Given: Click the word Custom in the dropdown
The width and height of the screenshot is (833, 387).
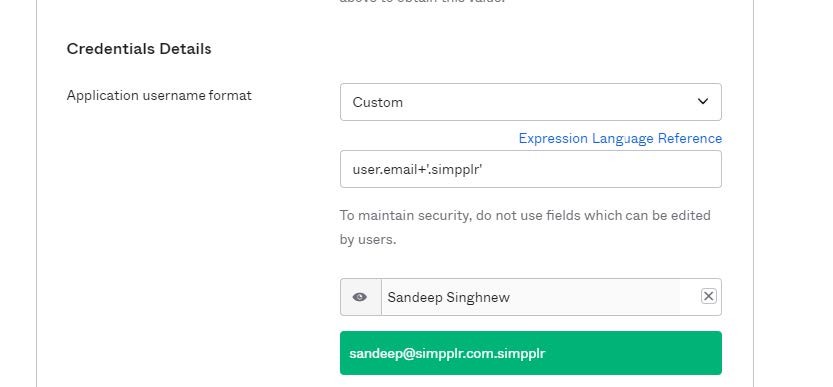Looking at the screenshot, I should (x=377, y=102).
